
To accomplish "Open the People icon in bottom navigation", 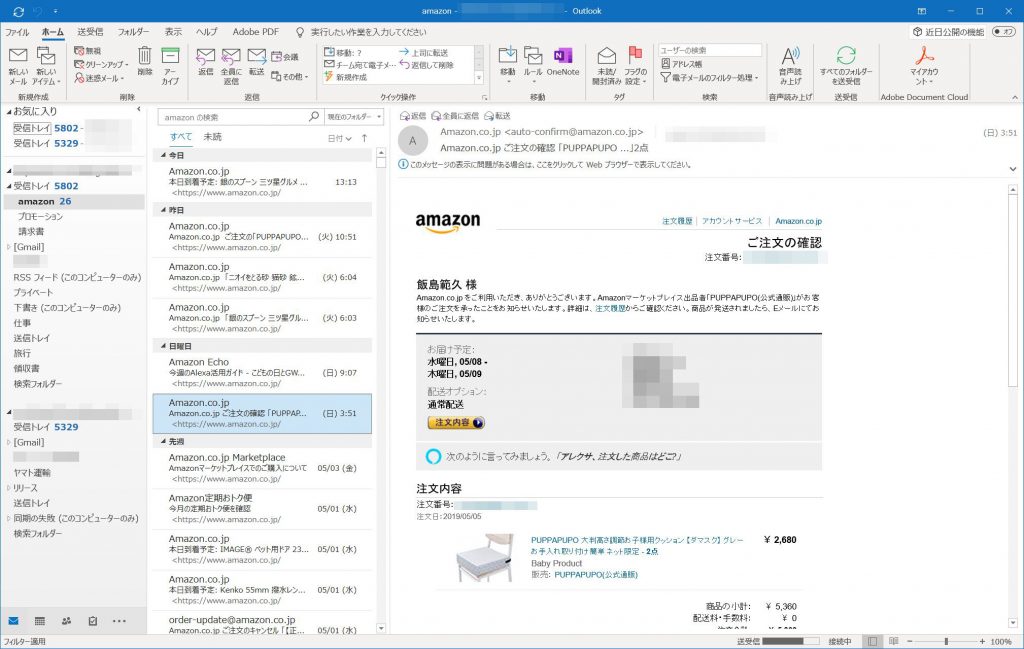I will [x=66, y=621].
